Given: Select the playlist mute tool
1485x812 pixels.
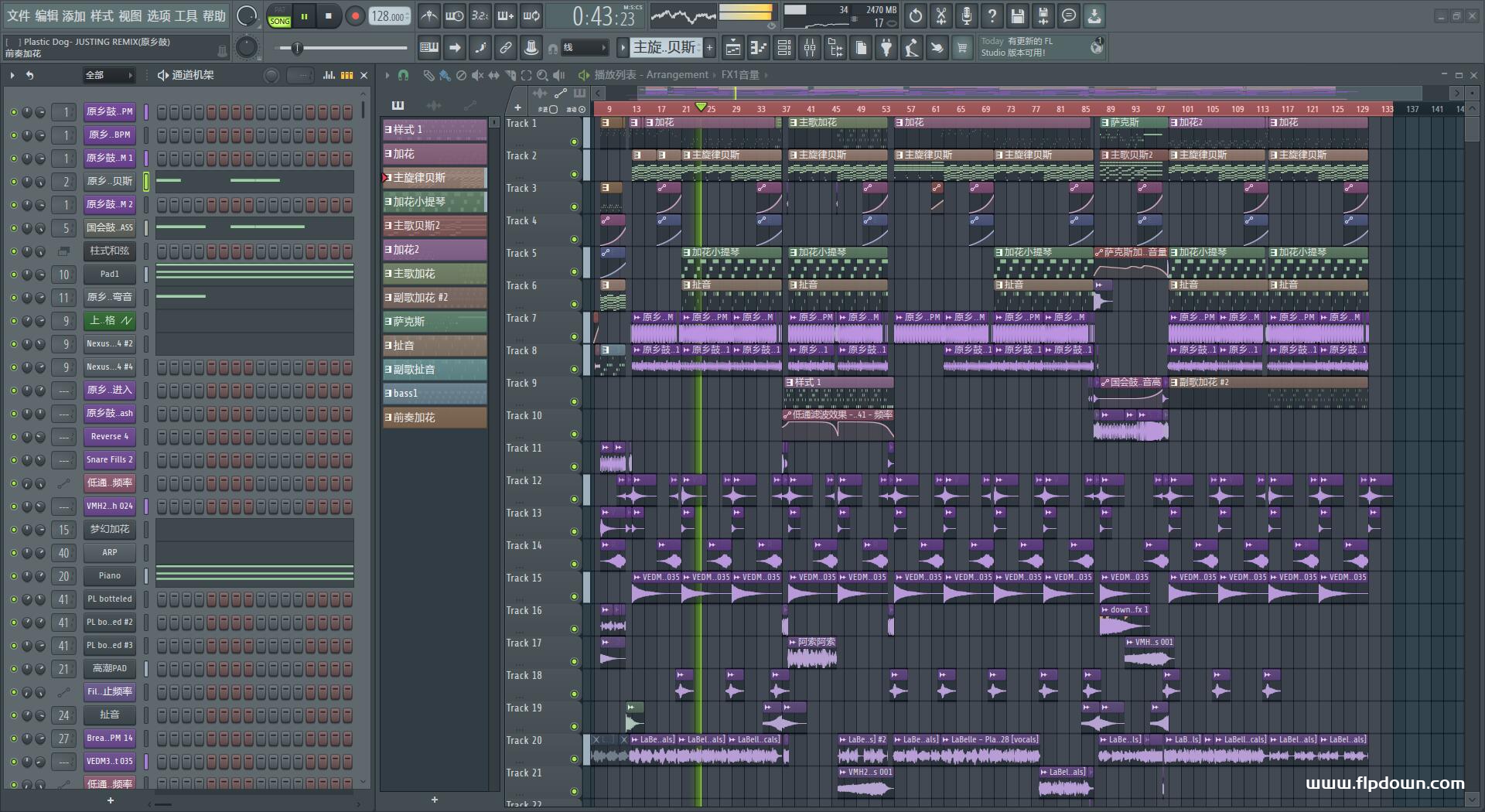Looking at the screenshot, I should pyautogui.click(x=477, y=75).
